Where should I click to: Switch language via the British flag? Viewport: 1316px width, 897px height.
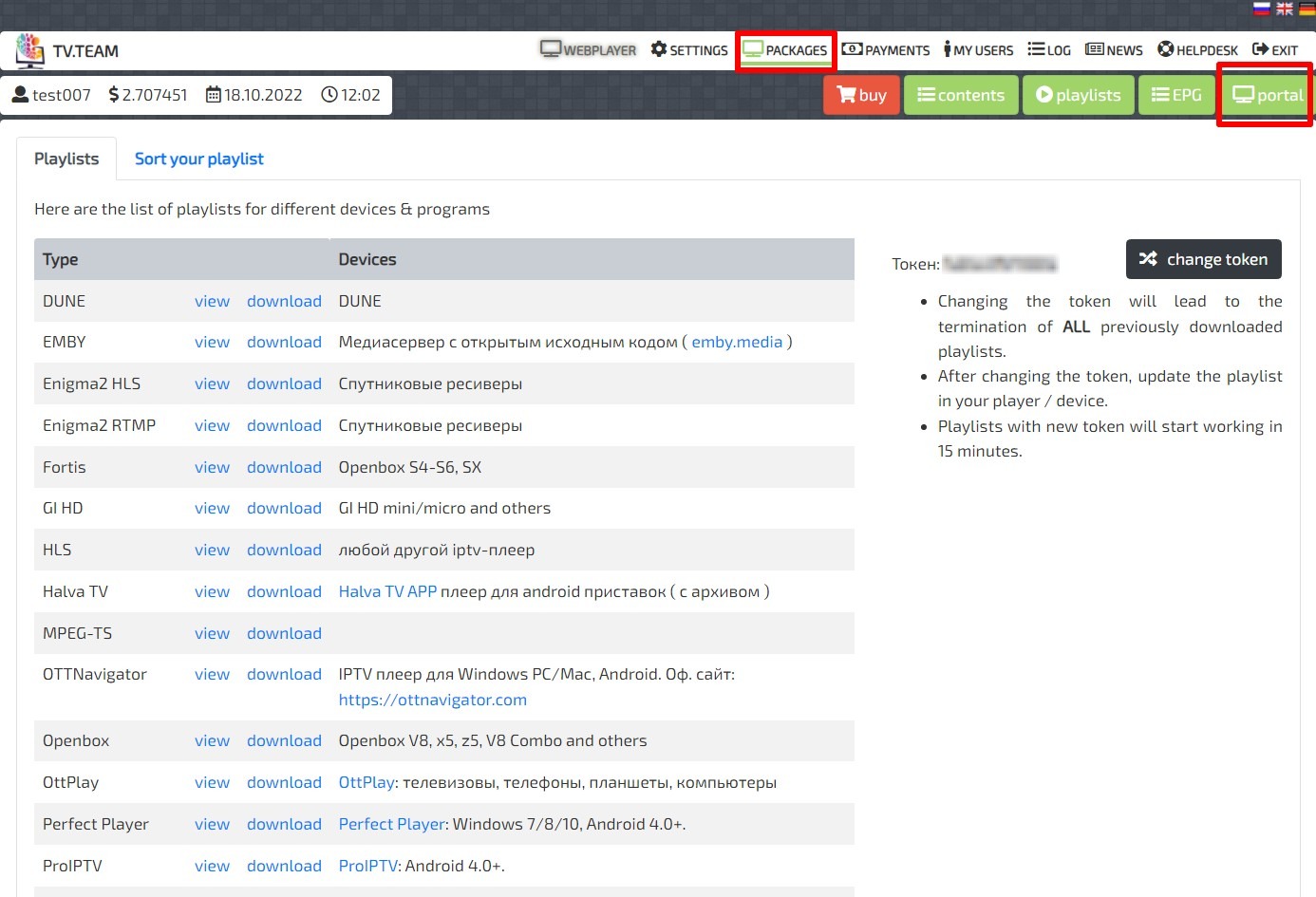pos(1285,9)
